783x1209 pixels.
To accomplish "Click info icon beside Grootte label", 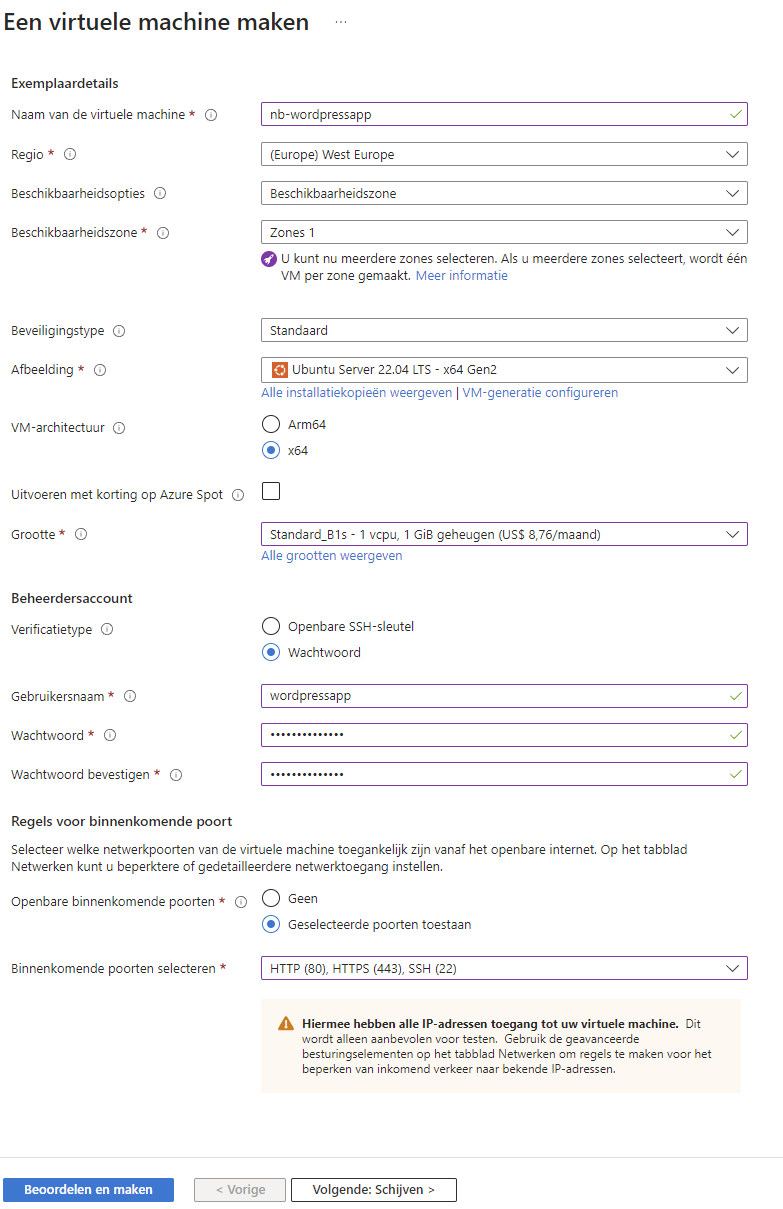I will click(x=81, y=535).
